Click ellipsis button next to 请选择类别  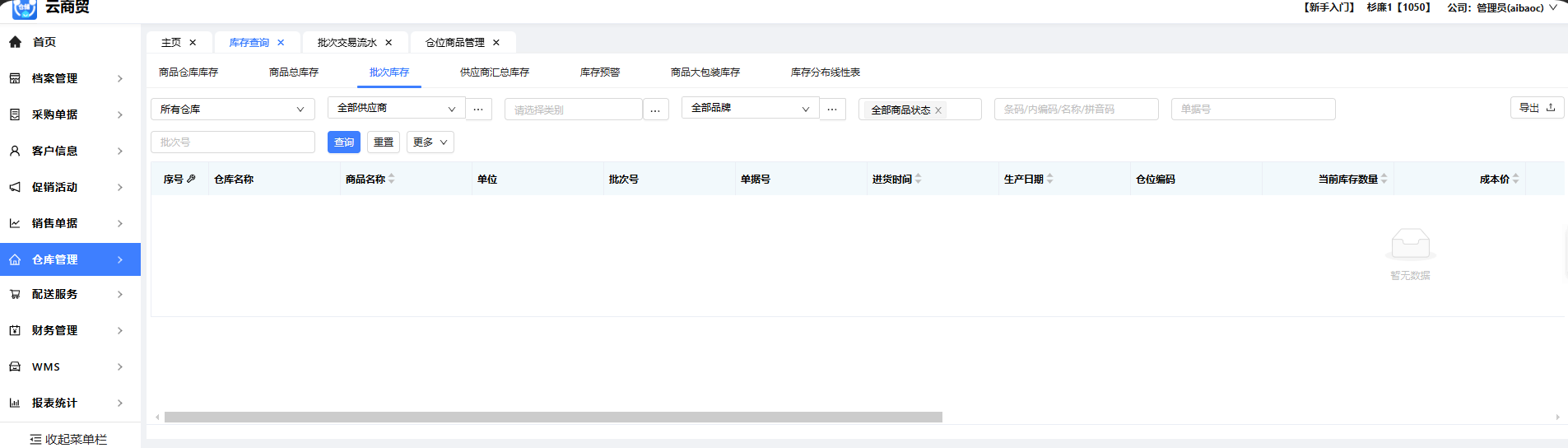pos(655,110)
